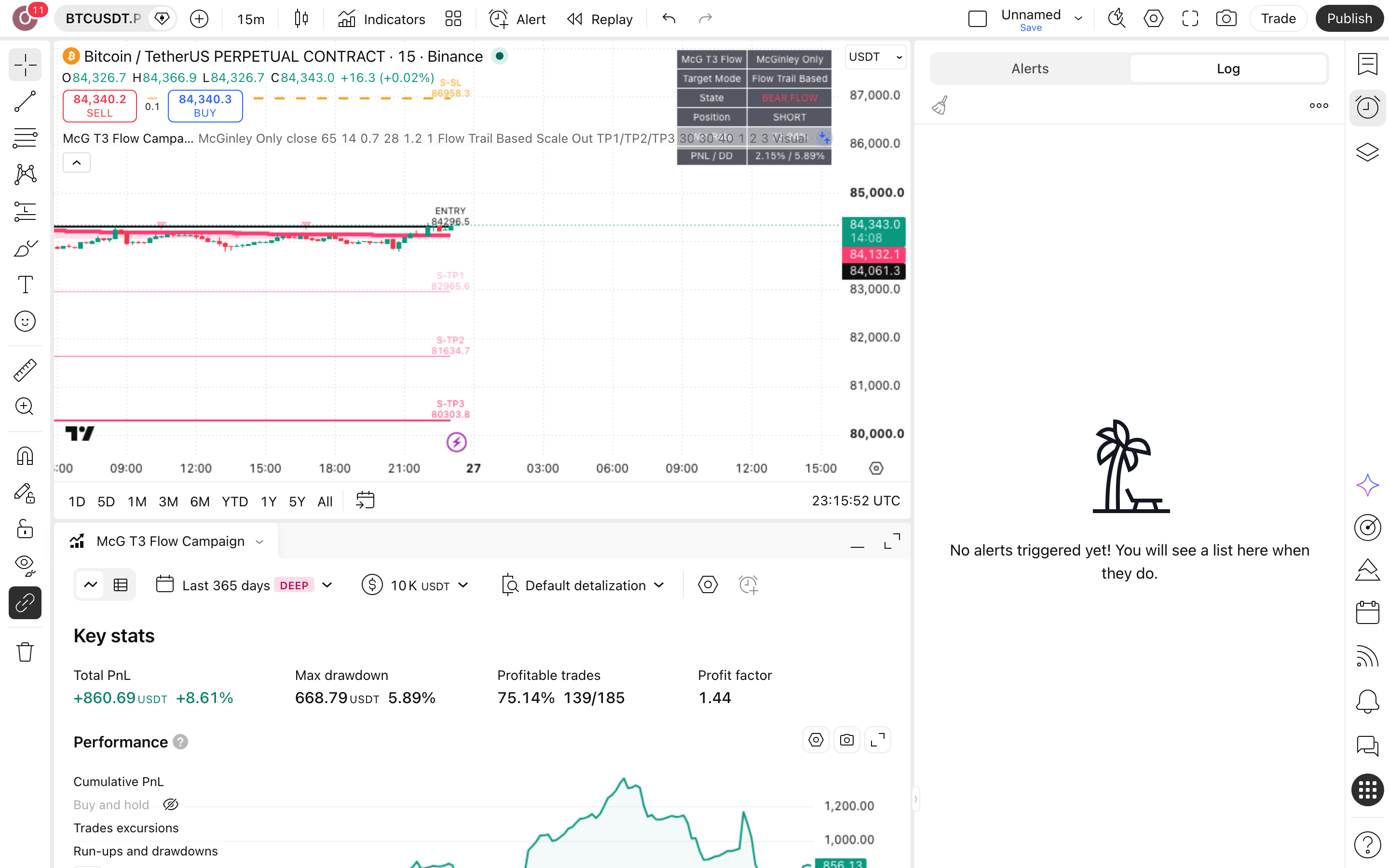Open the Trade panel
The width and height of the screenshot is (1389, 868).
1278,19
